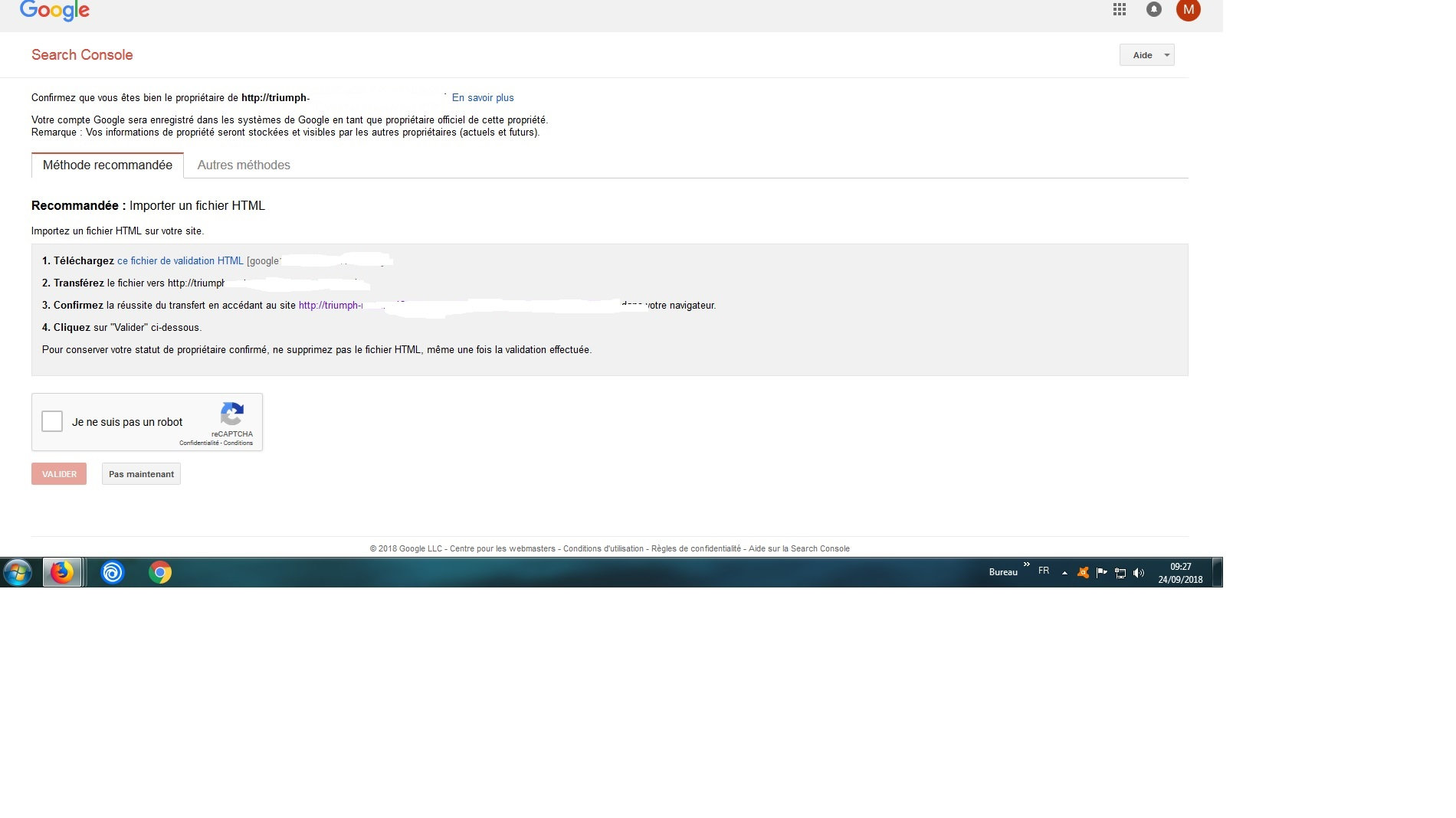Image resolution: width=1456 pixels, height=818 pixels.
Task: Open the Windows Start orb
Action: tap(18, 572)
